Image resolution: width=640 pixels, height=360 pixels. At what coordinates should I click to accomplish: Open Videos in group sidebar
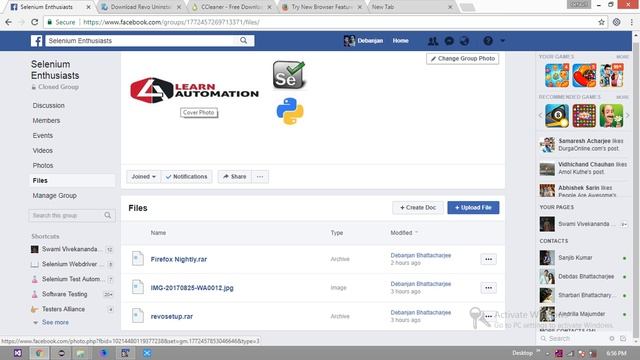pyautogui.click(x=43, y=151)
